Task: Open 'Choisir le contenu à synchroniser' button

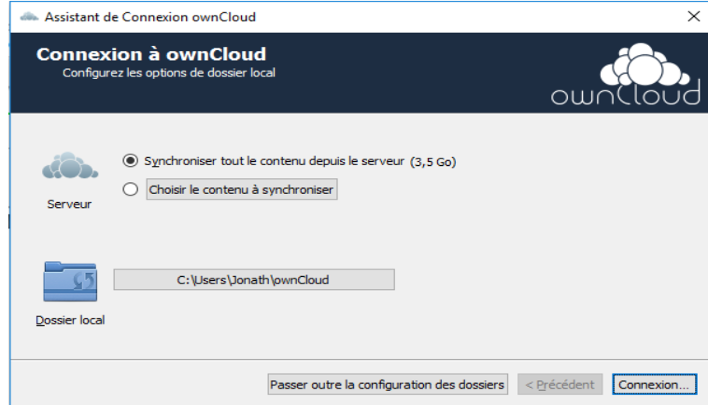Action: [x=242, y=190]
